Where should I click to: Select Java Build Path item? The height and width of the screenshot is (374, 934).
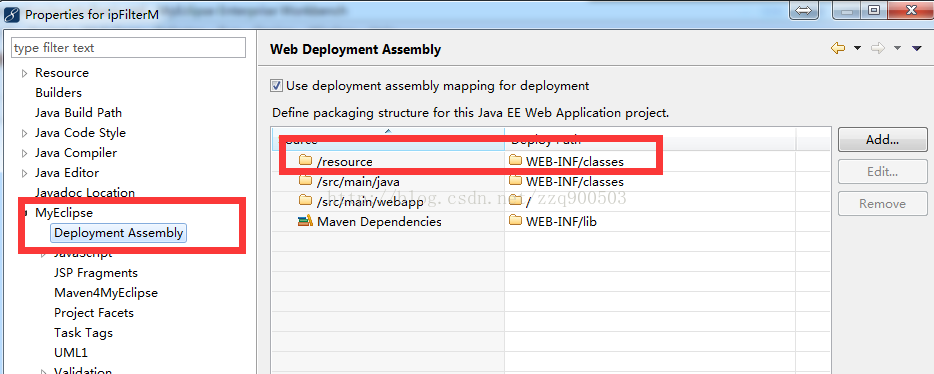(x=79, y=113)
